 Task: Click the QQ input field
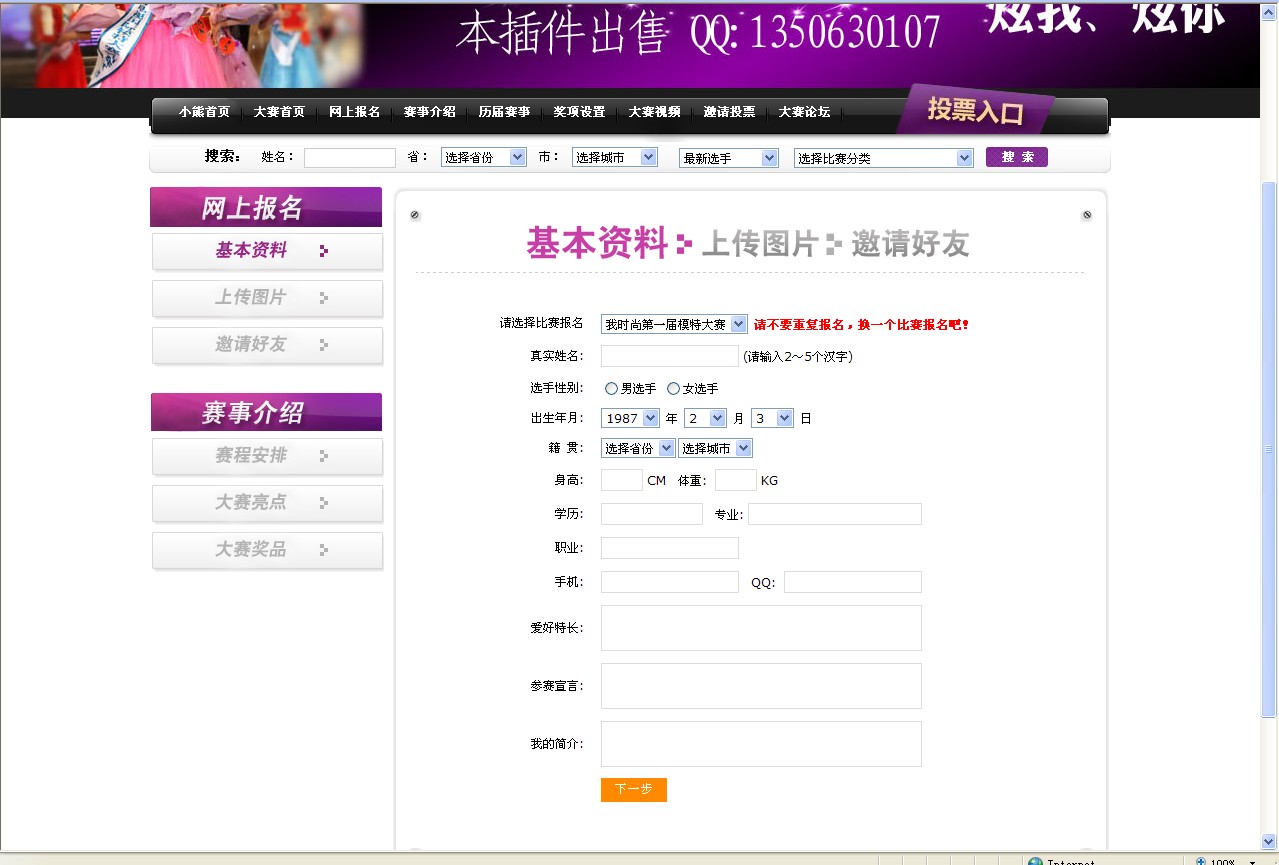point(853,582)
